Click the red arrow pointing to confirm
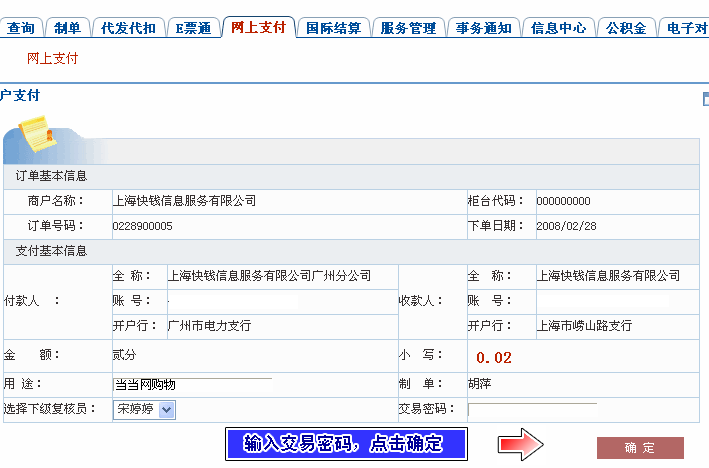 click(x=520, y=443)
